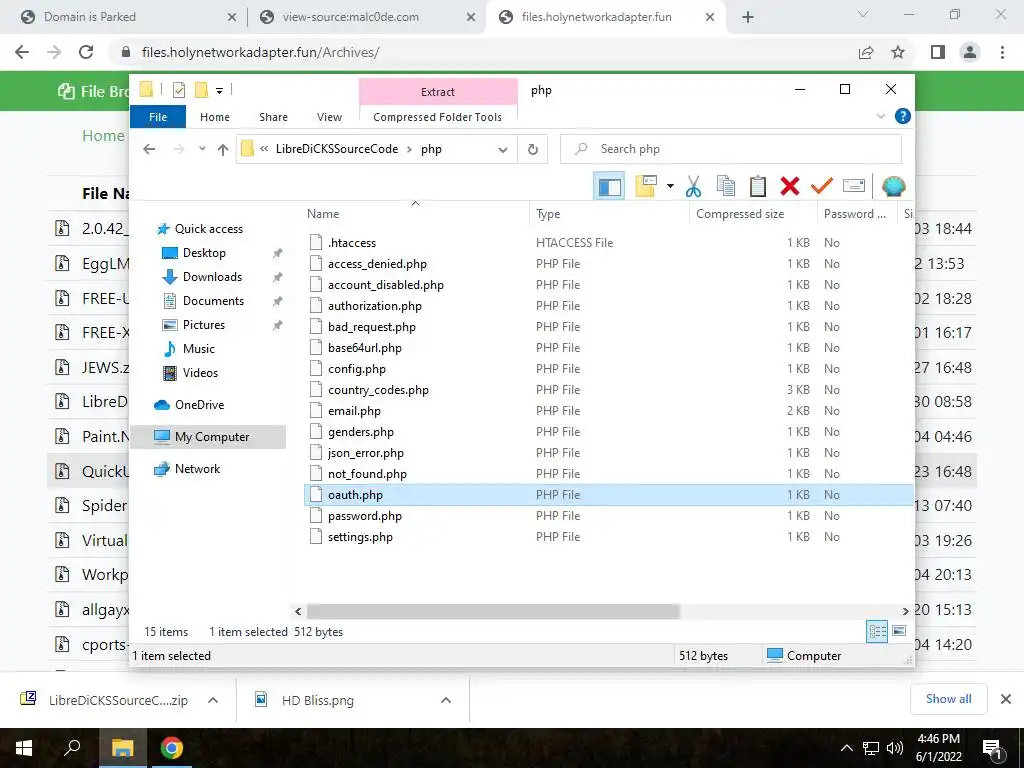
Task: Click Show all downloads button
Action: (948, 699)
